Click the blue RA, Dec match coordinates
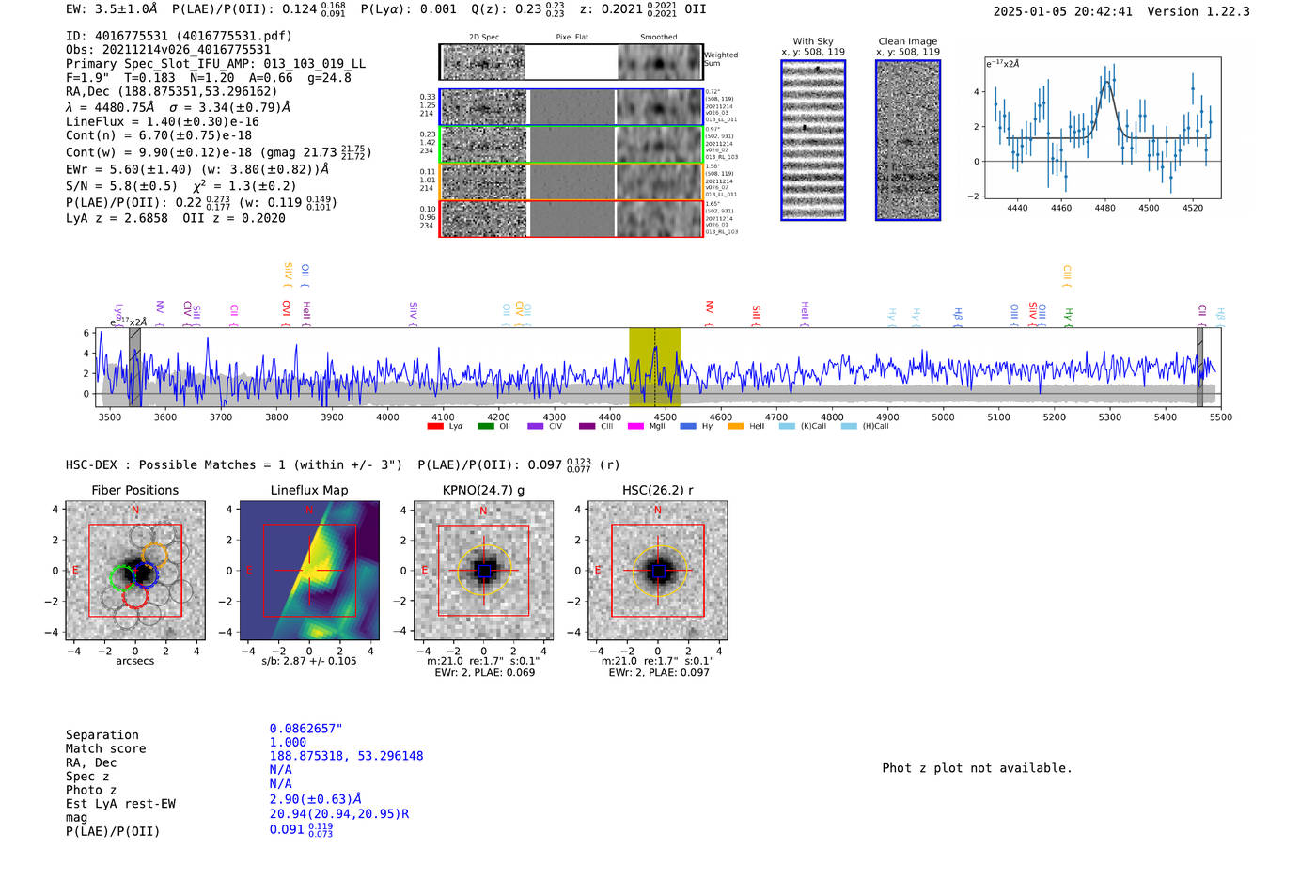The image size is (1316, 896). pos(346,756)
